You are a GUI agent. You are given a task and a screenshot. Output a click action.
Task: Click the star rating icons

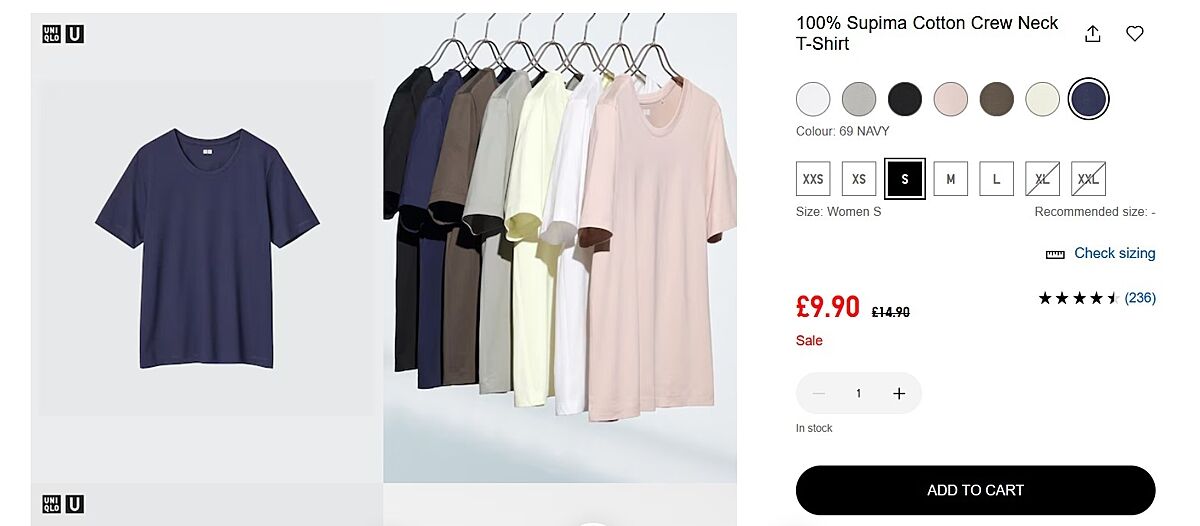click(x=1078, y=298)
